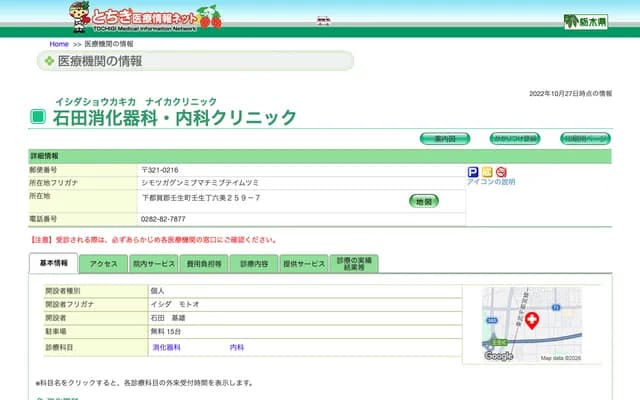This screenshot has height=400, width=640.
Task: Click the 地図 button beside the address
Action: click(424, 201)
